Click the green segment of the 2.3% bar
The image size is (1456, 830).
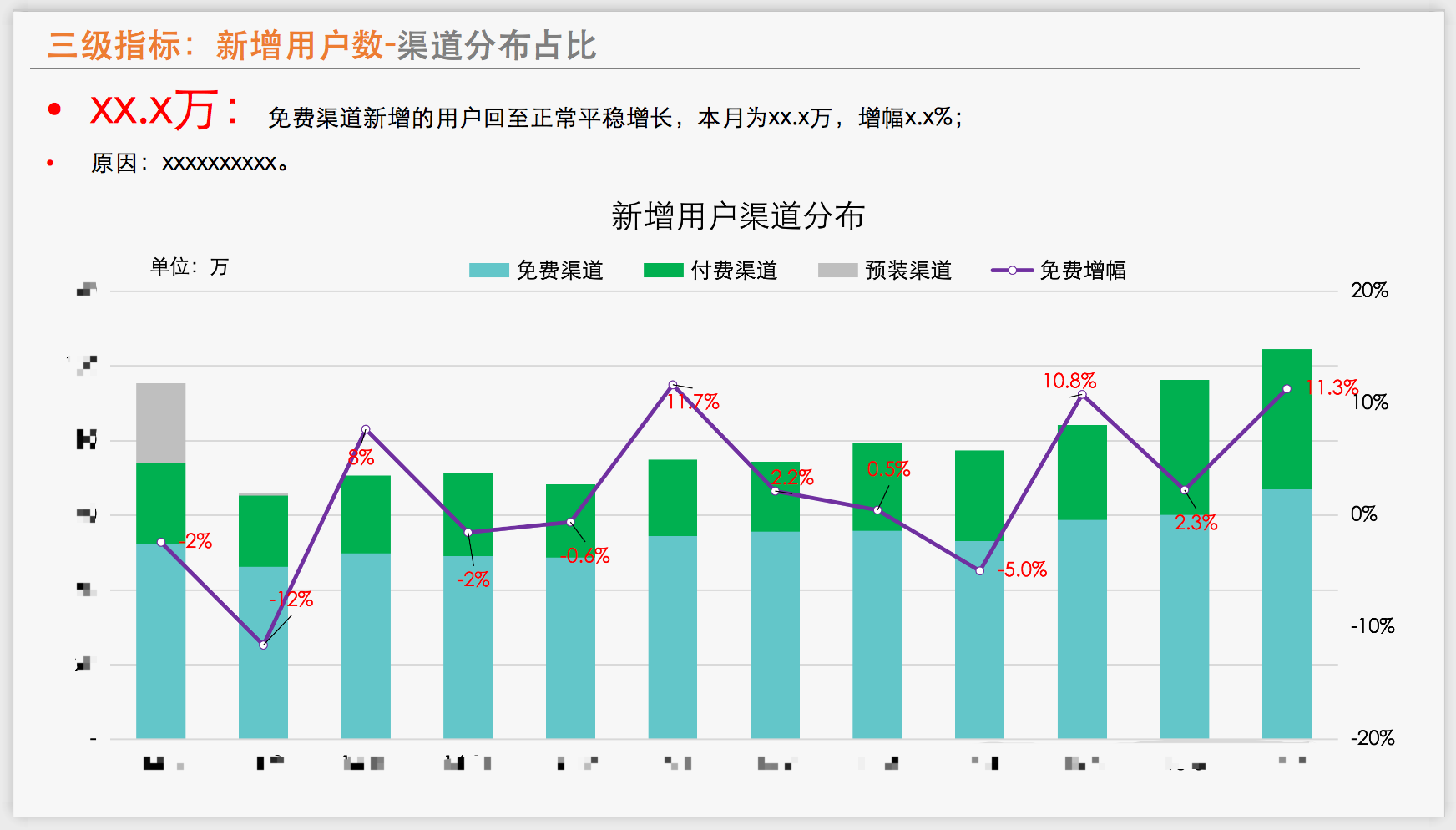(1185, 447)
